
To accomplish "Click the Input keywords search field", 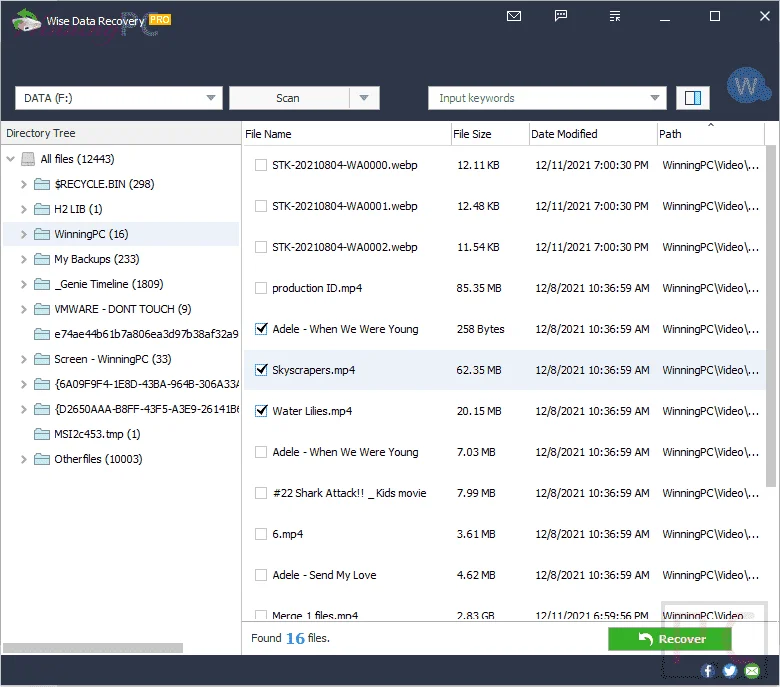I will click(x=540, y=98).
